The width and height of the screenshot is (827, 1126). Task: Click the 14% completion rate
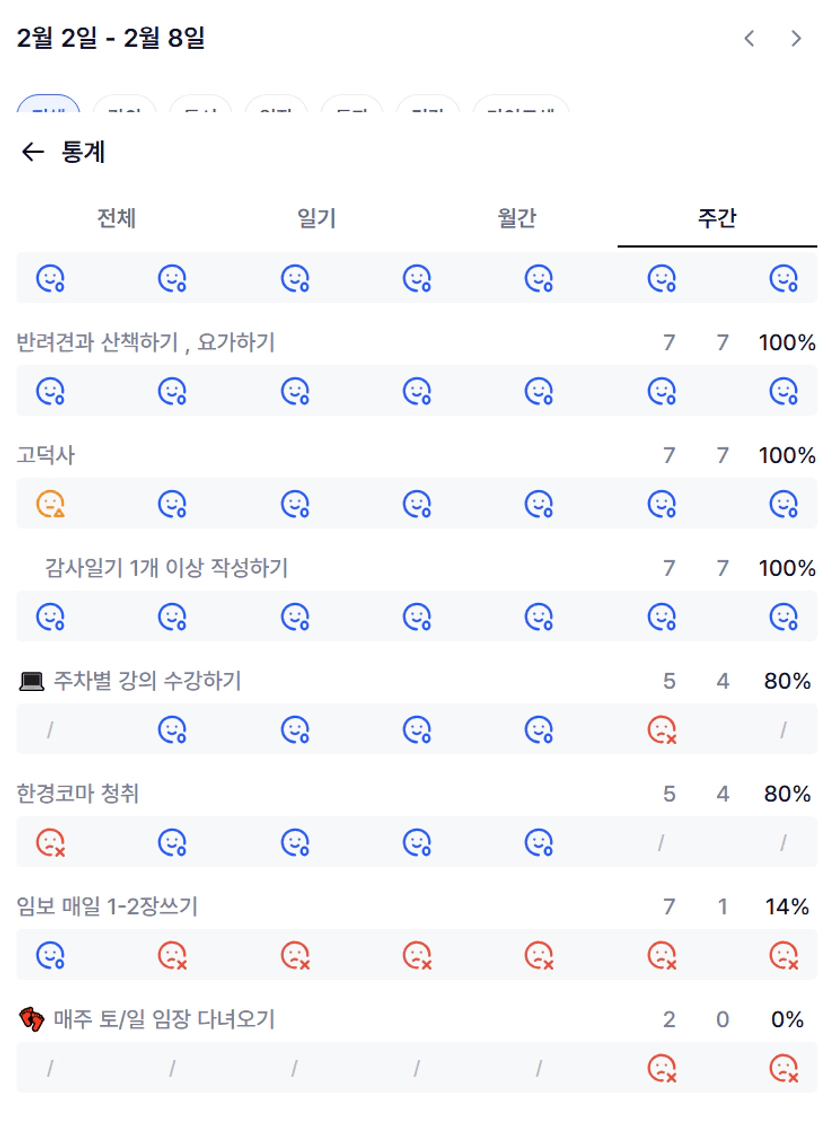pyautogui.click(x=787, y=907)
